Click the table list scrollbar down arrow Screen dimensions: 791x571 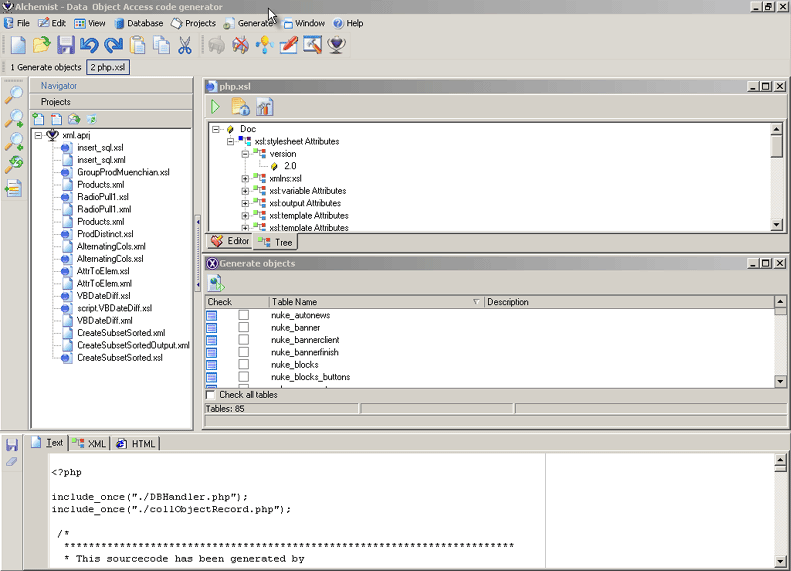tap(780, 381)
